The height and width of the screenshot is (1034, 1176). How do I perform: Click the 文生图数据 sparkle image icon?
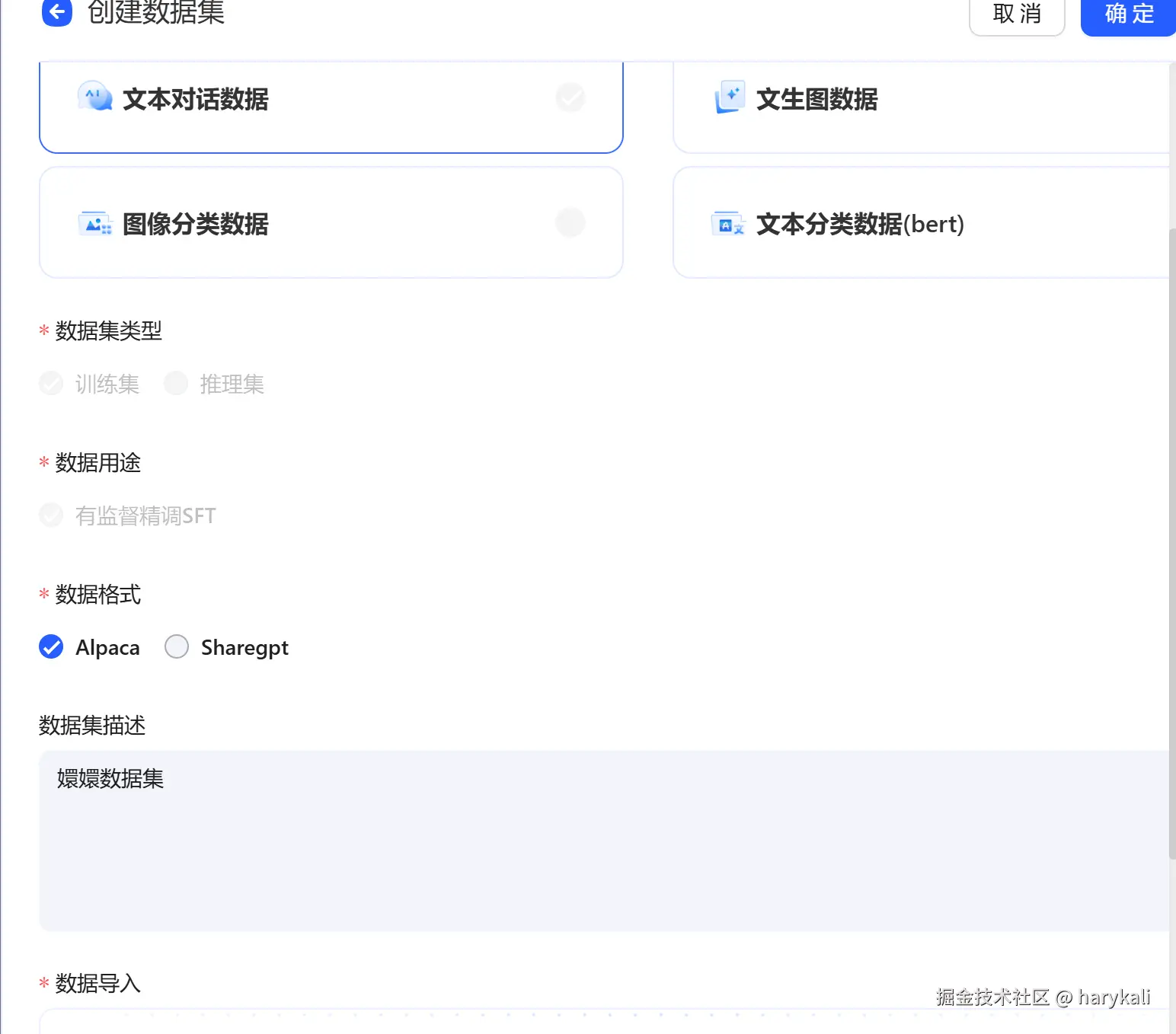(730, 97)
